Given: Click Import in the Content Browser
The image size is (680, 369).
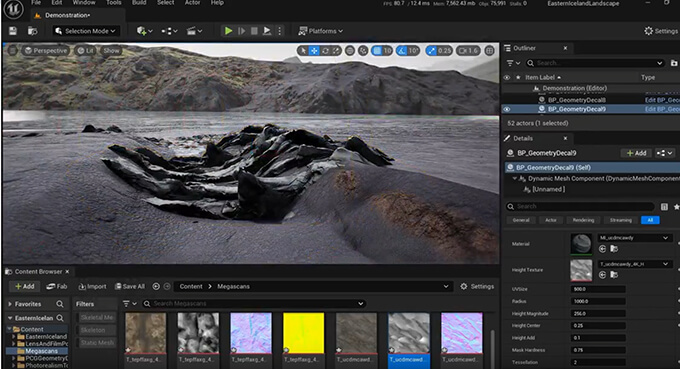Looking at the screenshot, I should [92, 287].
